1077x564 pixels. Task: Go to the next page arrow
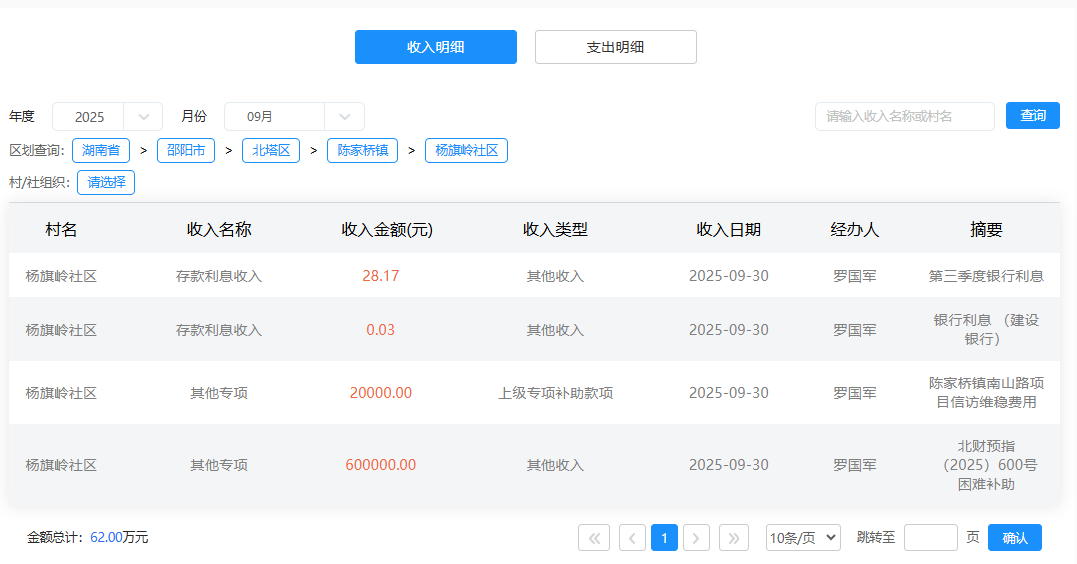coord(696,538)
